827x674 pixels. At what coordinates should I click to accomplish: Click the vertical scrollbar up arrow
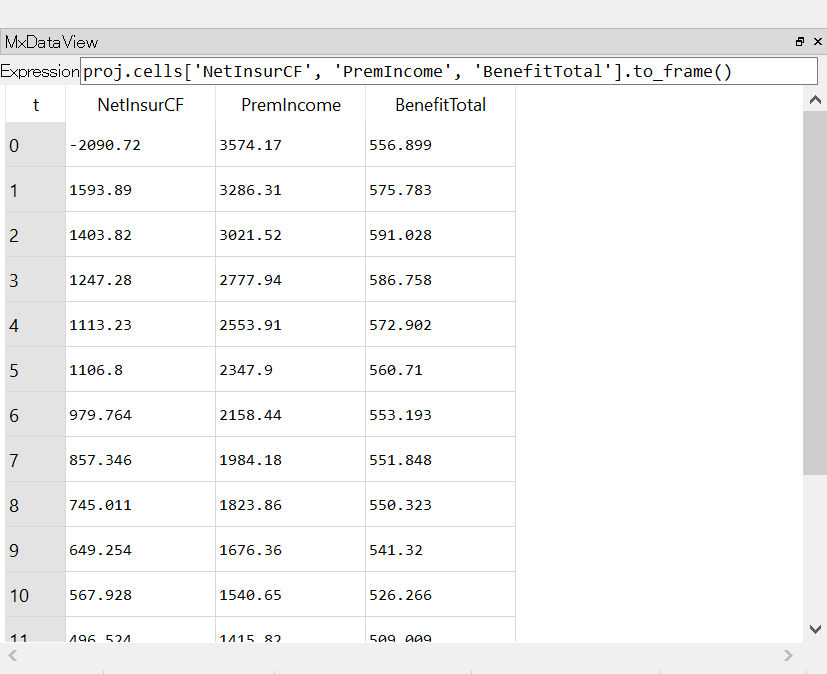click(815, 100)
